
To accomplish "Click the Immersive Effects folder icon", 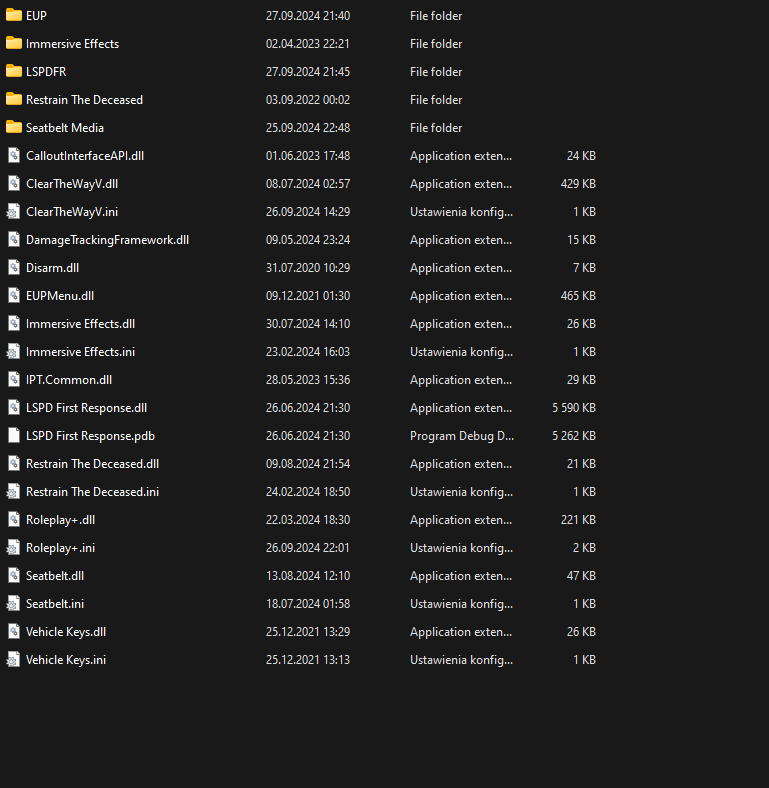I will click(x=14, y=44).
